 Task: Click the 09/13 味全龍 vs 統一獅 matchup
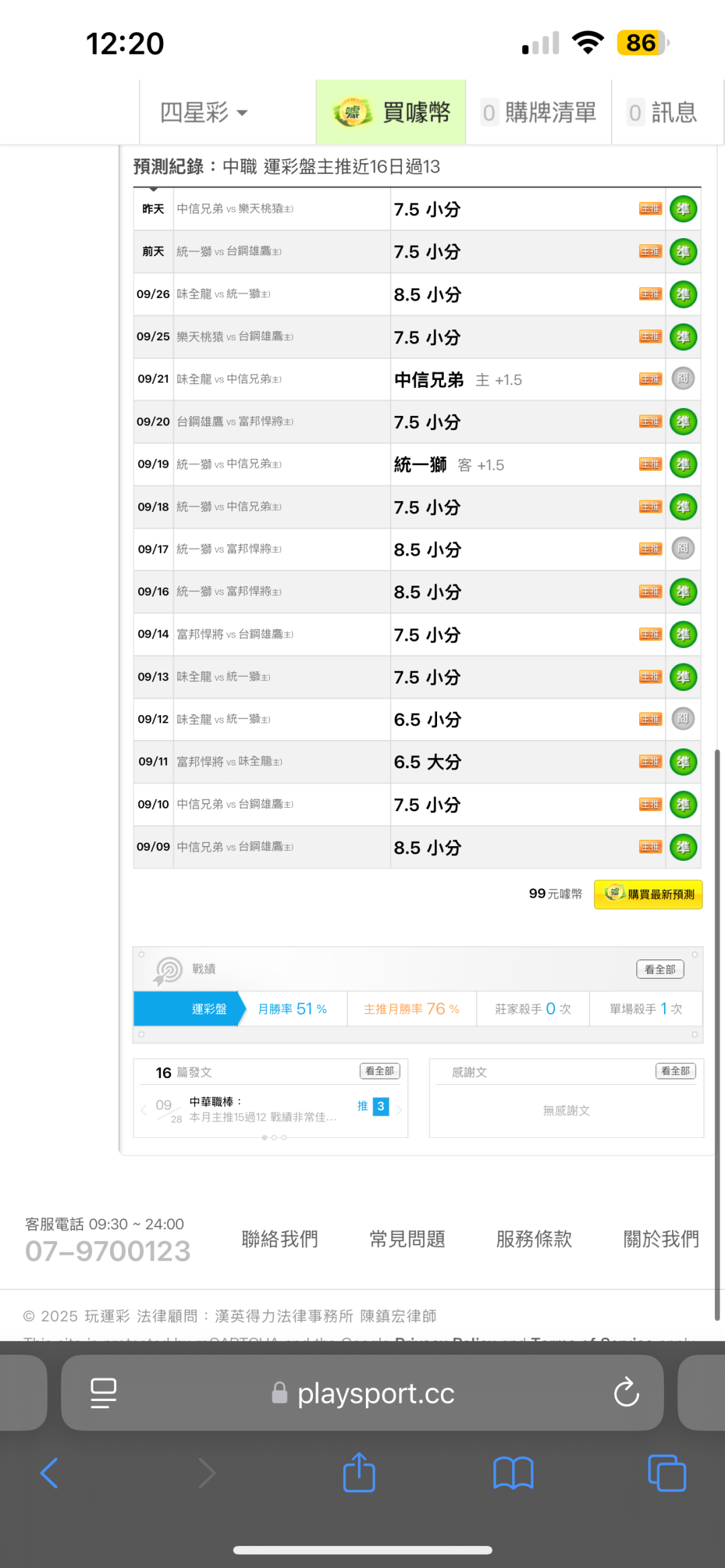224,677
